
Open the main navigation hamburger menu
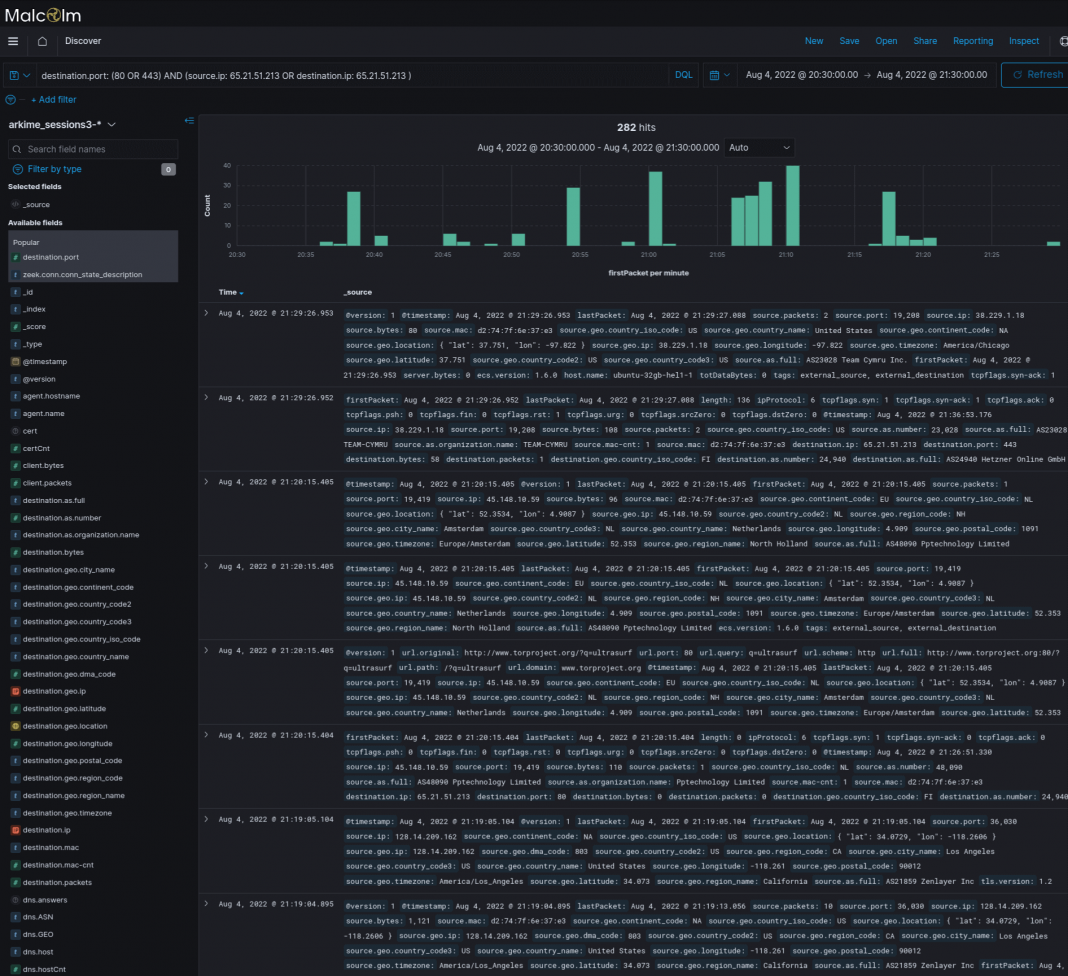pyautogui.click(x=13, y=41)
